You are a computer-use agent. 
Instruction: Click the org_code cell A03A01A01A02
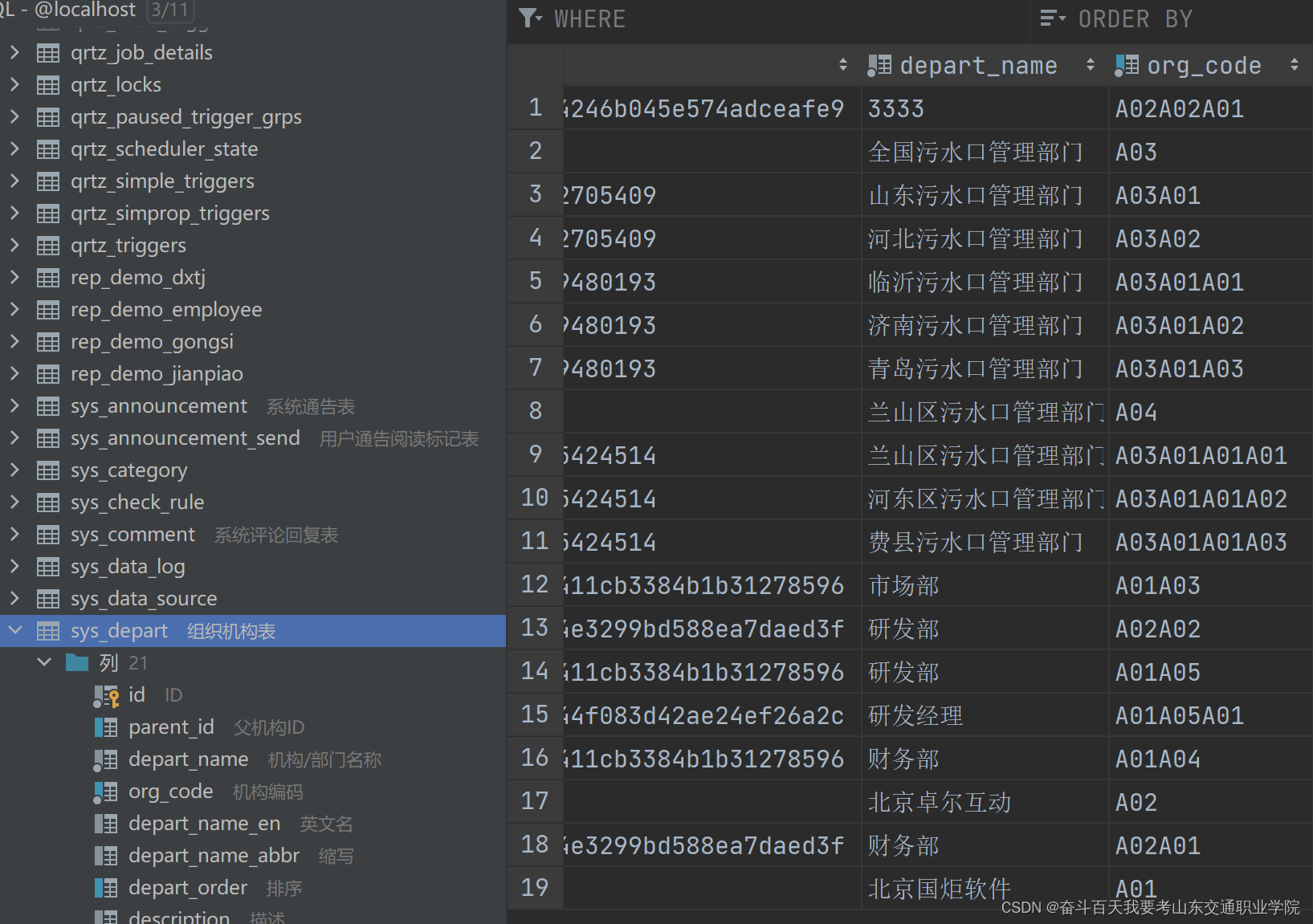pyautogui.click(x=1211, y=499)
